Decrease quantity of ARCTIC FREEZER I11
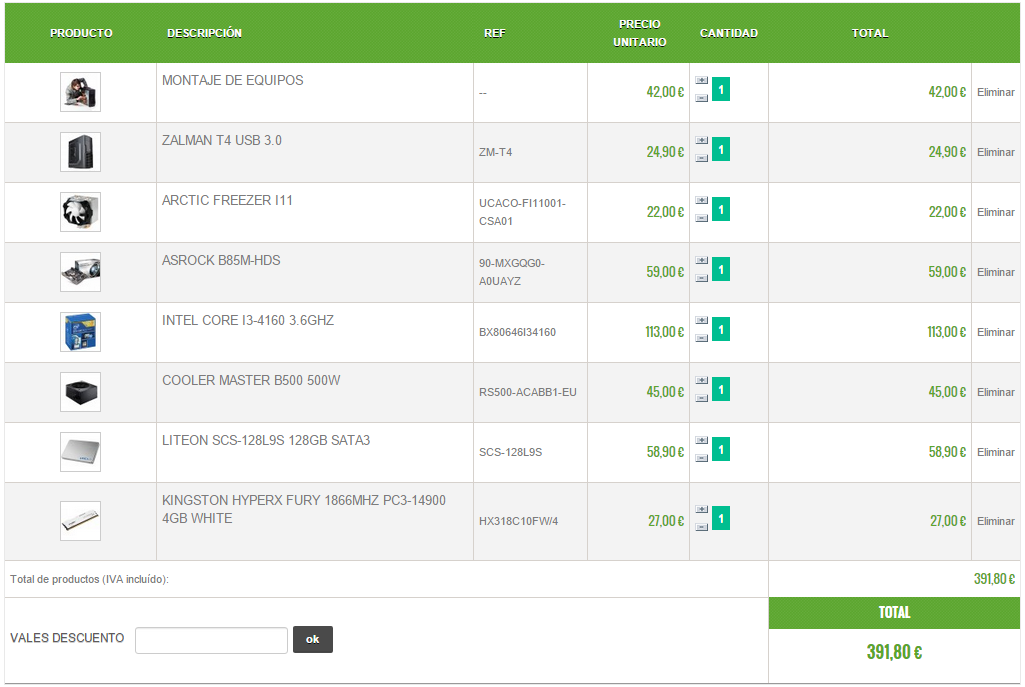Image resolution: width=1025 pixels, height=687 pixels. click(701, 218)
